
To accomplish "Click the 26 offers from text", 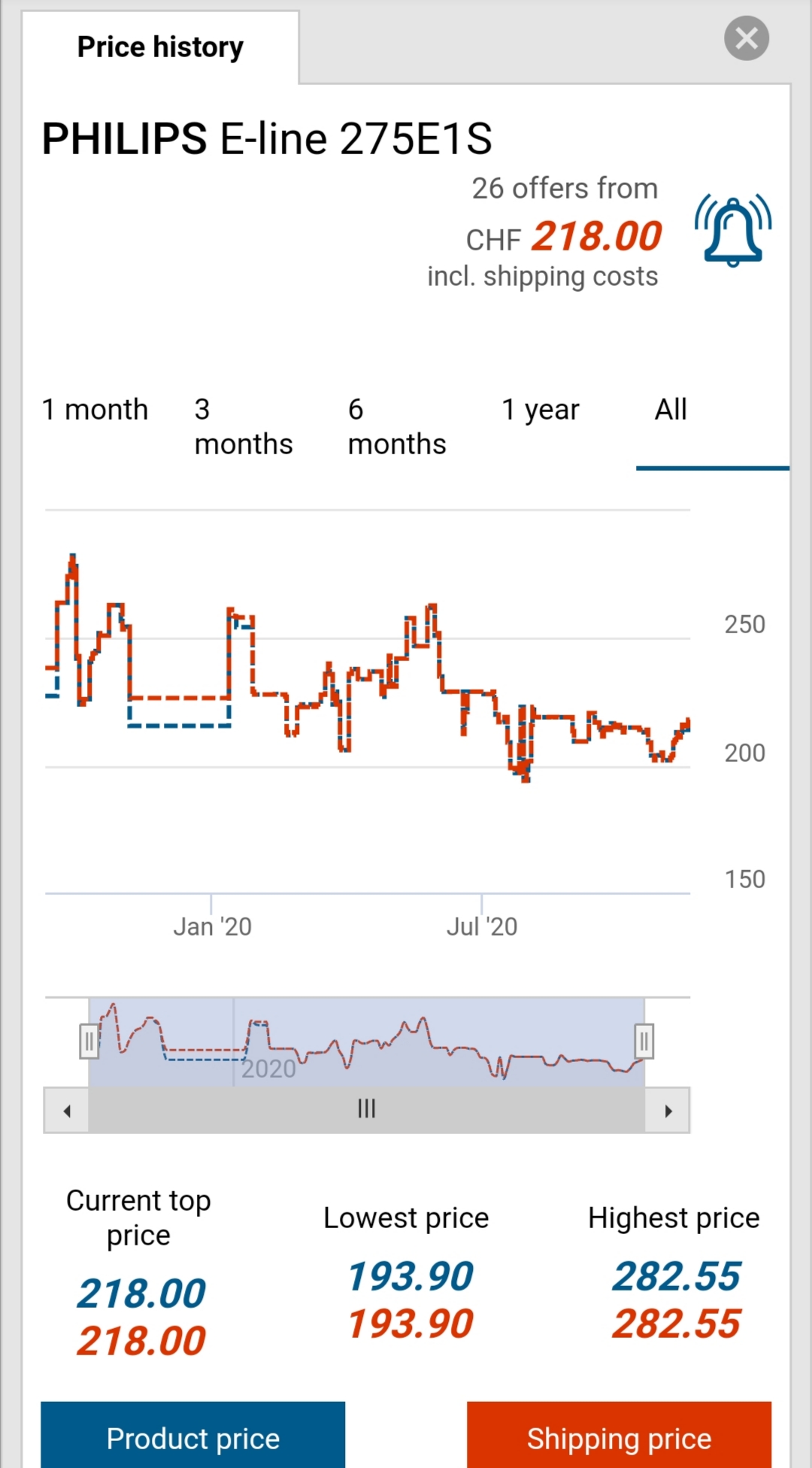I will pos(564,188).
